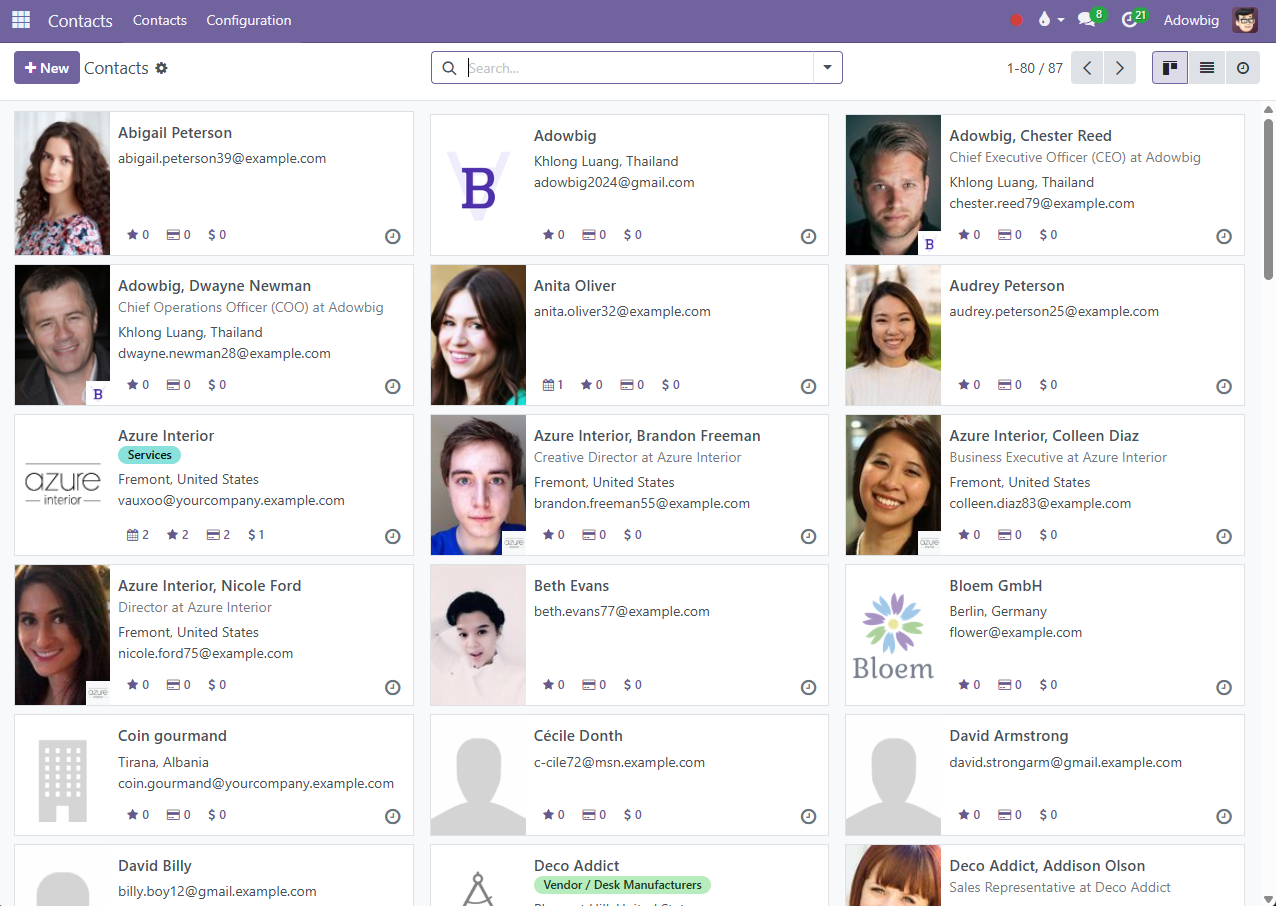Open the main apps grid menu
The width and height of the screenshot is (1276, 906).
(x=21, y=20)
